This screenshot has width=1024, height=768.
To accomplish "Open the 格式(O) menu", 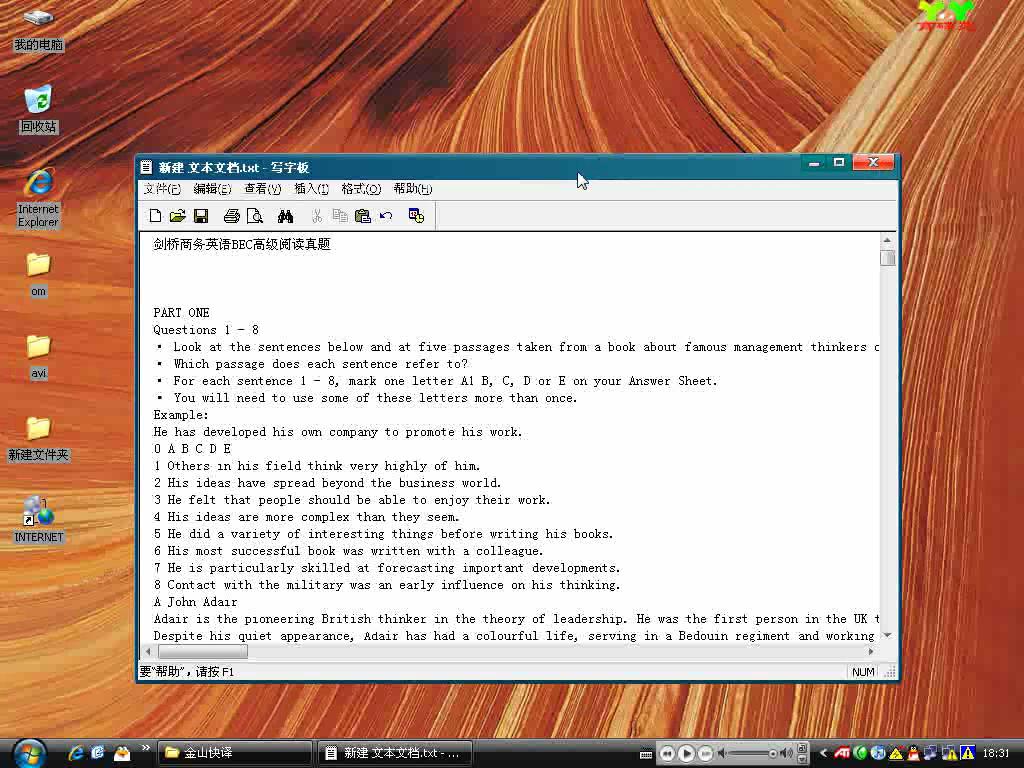I will [361, 189].
